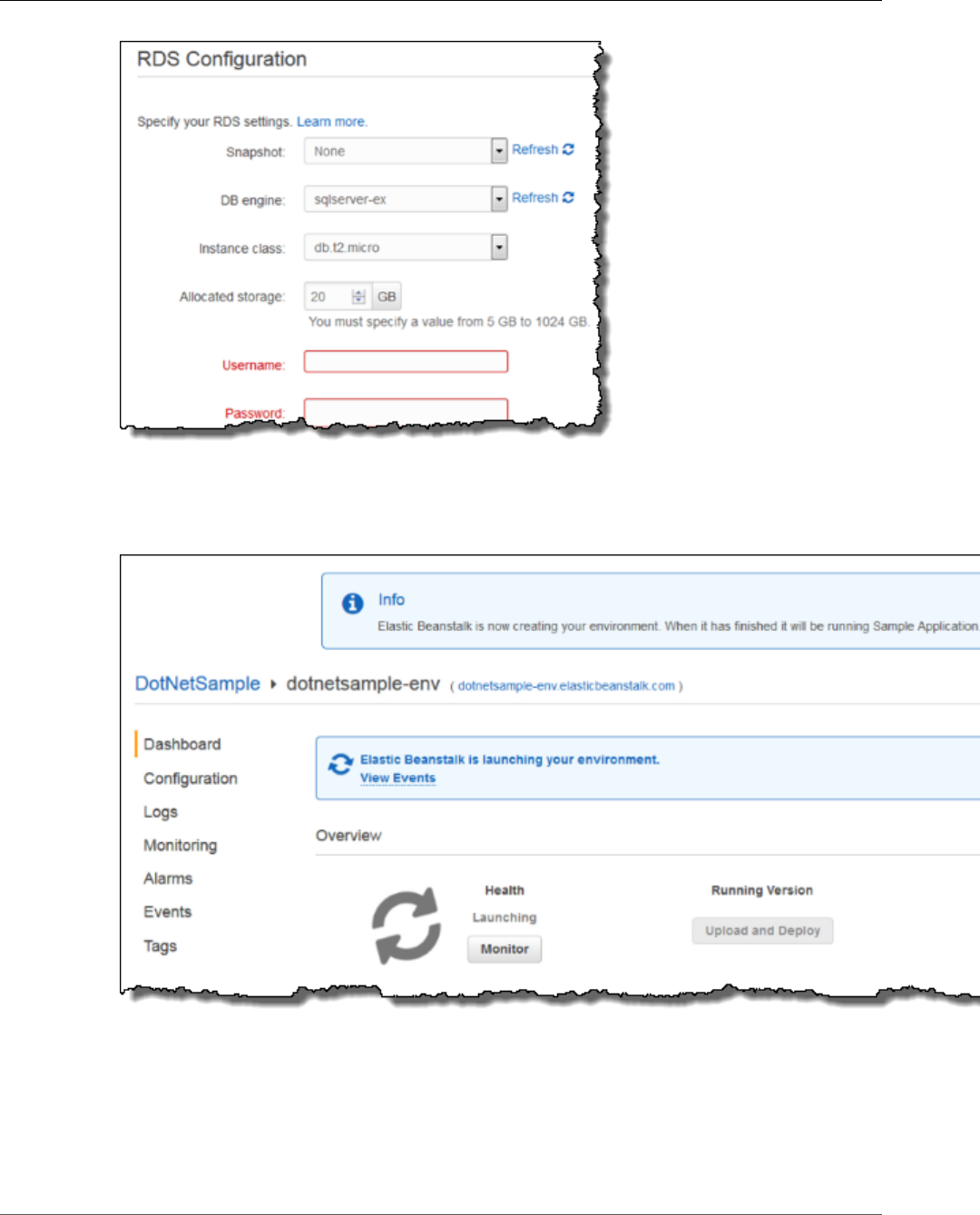Open dotnetsample-env.elasticbeanstalk.com URL link
Viewport: 980px width, 1215px height.
click(x=566, y=686)
